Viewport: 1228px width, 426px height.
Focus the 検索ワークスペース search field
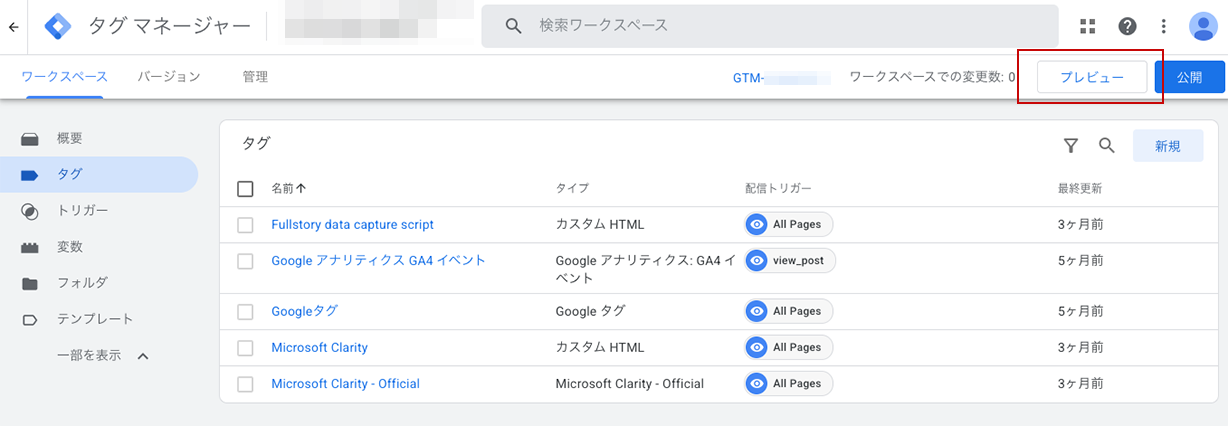tap(769, 26)
